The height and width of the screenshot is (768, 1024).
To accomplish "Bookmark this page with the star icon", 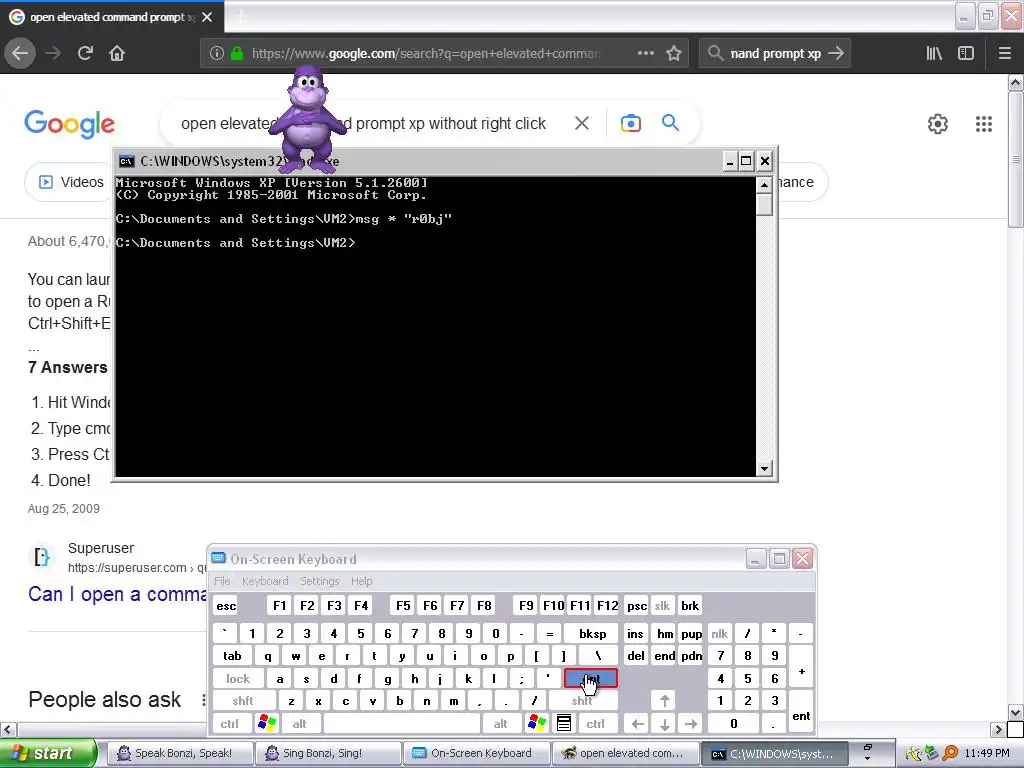I will click(674, 53).
